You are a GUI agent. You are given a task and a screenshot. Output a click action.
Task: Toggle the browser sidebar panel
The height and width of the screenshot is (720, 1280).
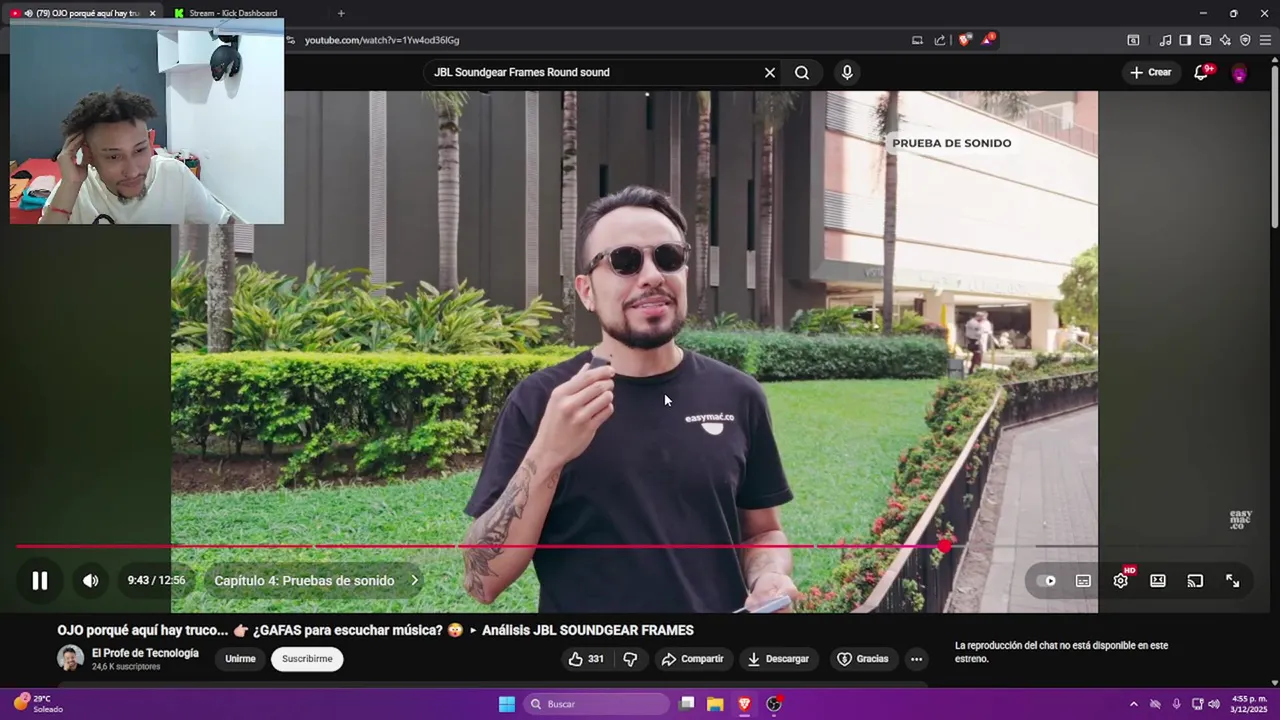1185,40
